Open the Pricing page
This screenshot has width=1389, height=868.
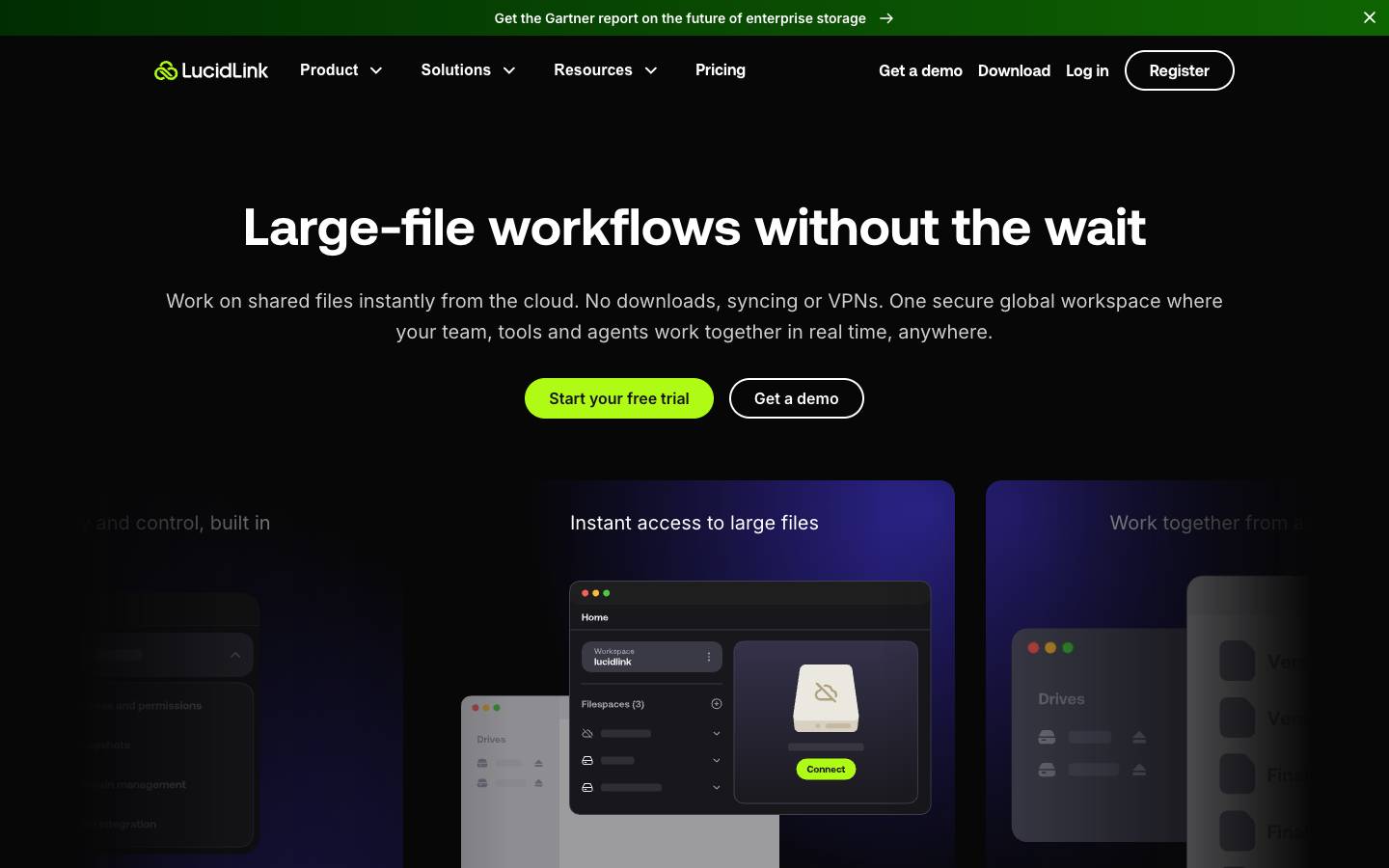pos(721,69)
